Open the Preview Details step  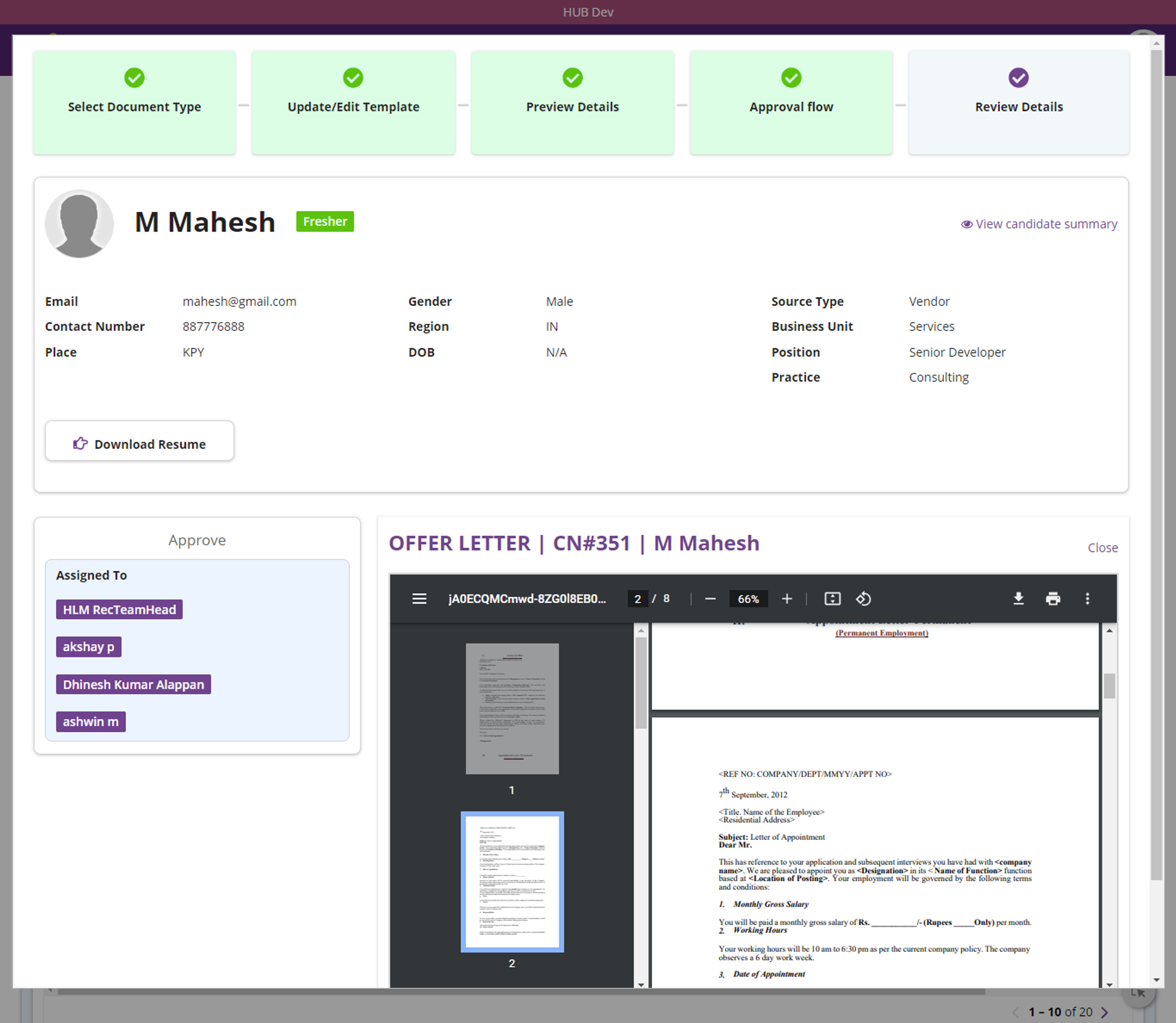(x=573, y=103)
